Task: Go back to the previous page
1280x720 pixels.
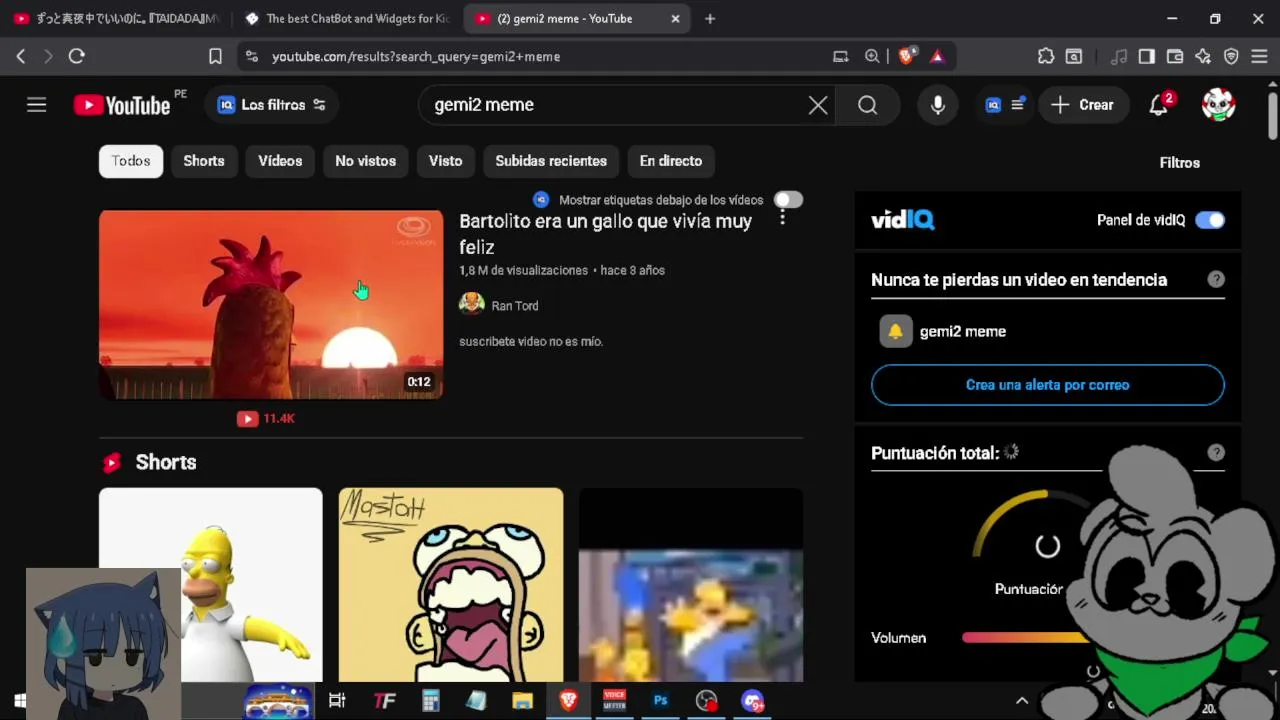Action: click(x=21, y=57)
